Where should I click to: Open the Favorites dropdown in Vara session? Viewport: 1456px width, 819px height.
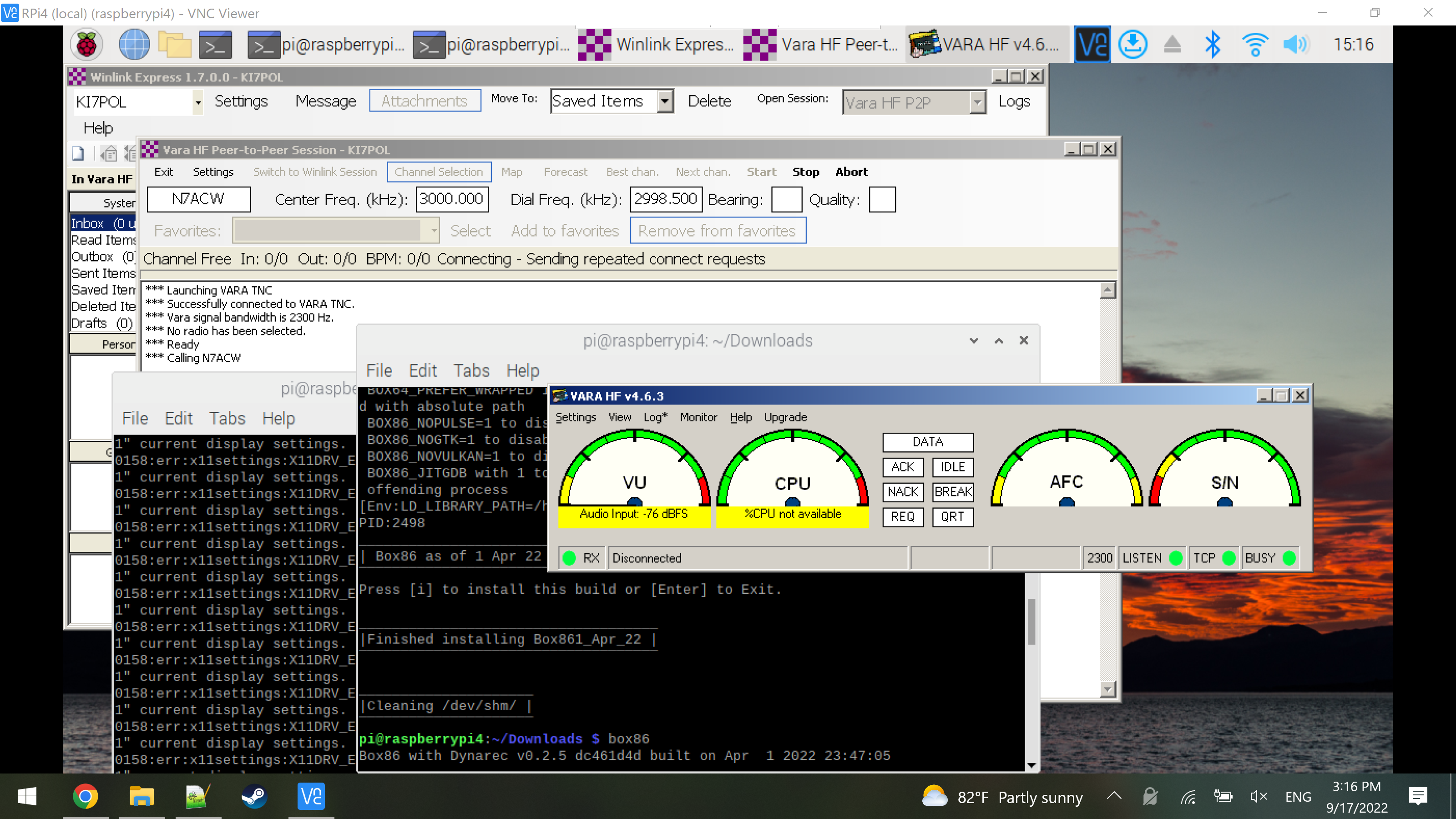(x=434, y=231)
